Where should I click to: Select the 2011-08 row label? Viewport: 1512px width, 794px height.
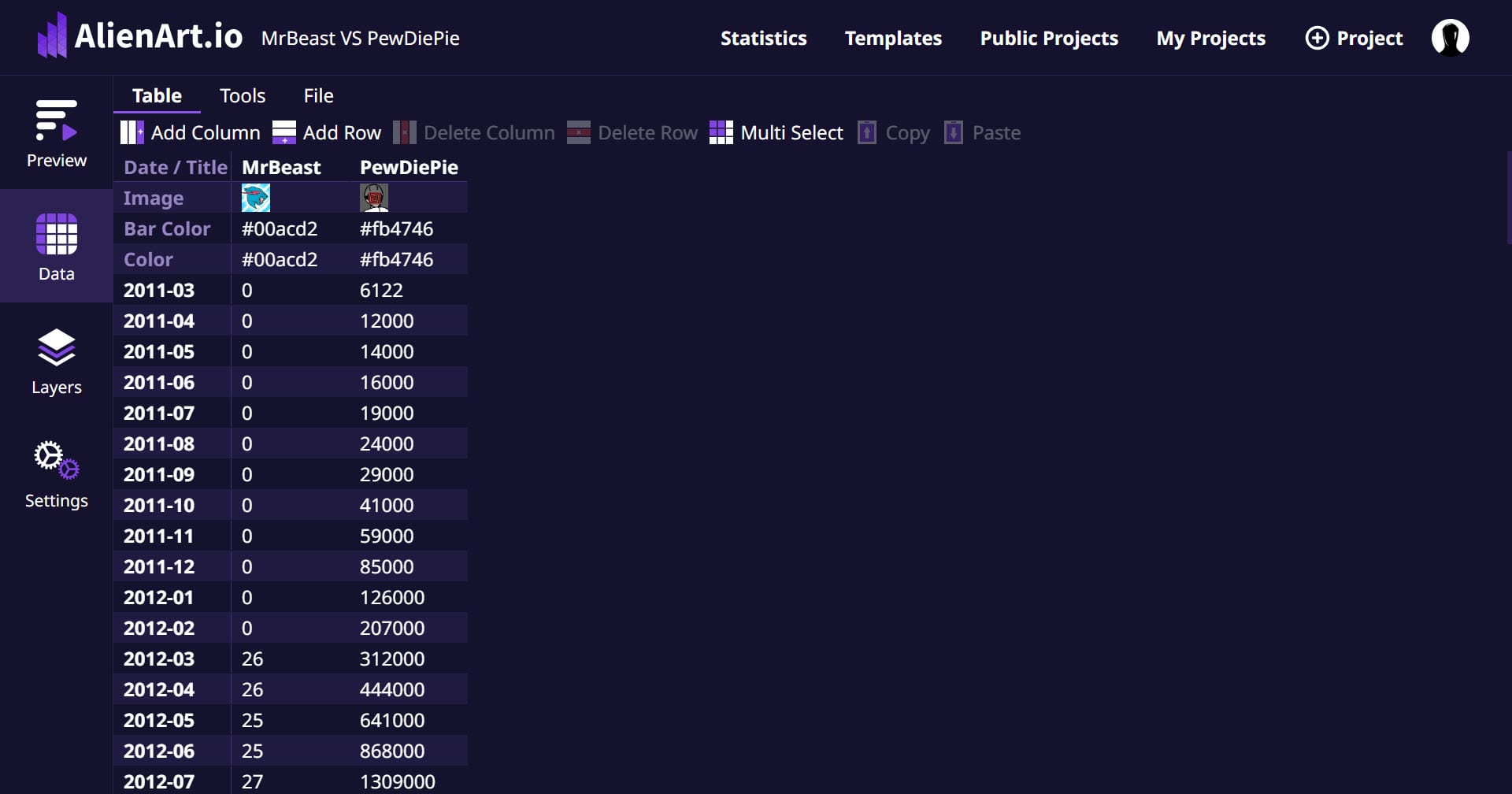pyautogui.click(x=172, y=443)
